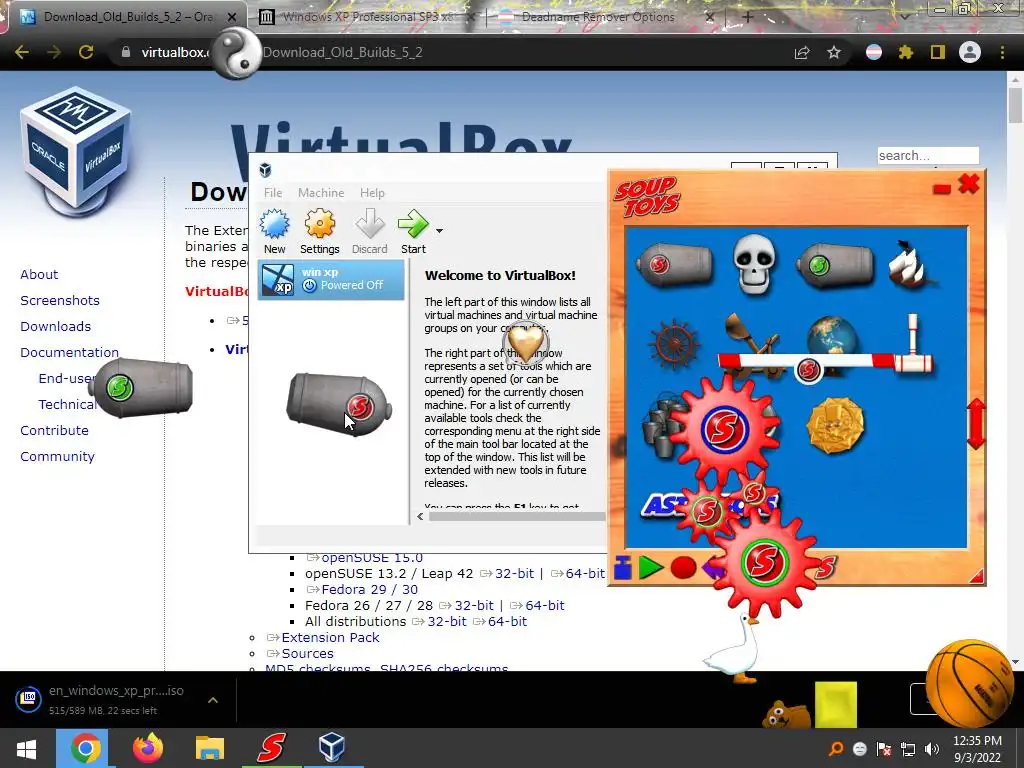Open Chrome from the taskbar
The height and width of the screenshot is (768, 1024).
click(x=86, y=748)
